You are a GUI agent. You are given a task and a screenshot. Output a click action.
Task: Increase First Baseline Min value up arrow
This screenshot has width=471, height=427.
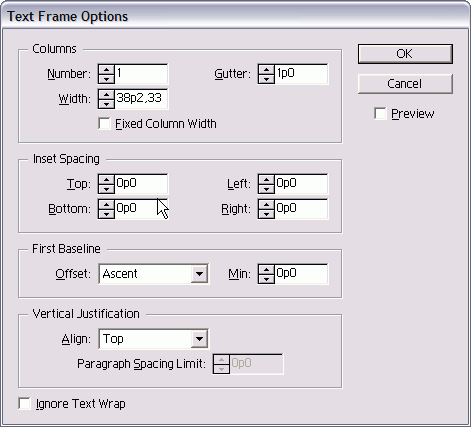coord(266,270)
